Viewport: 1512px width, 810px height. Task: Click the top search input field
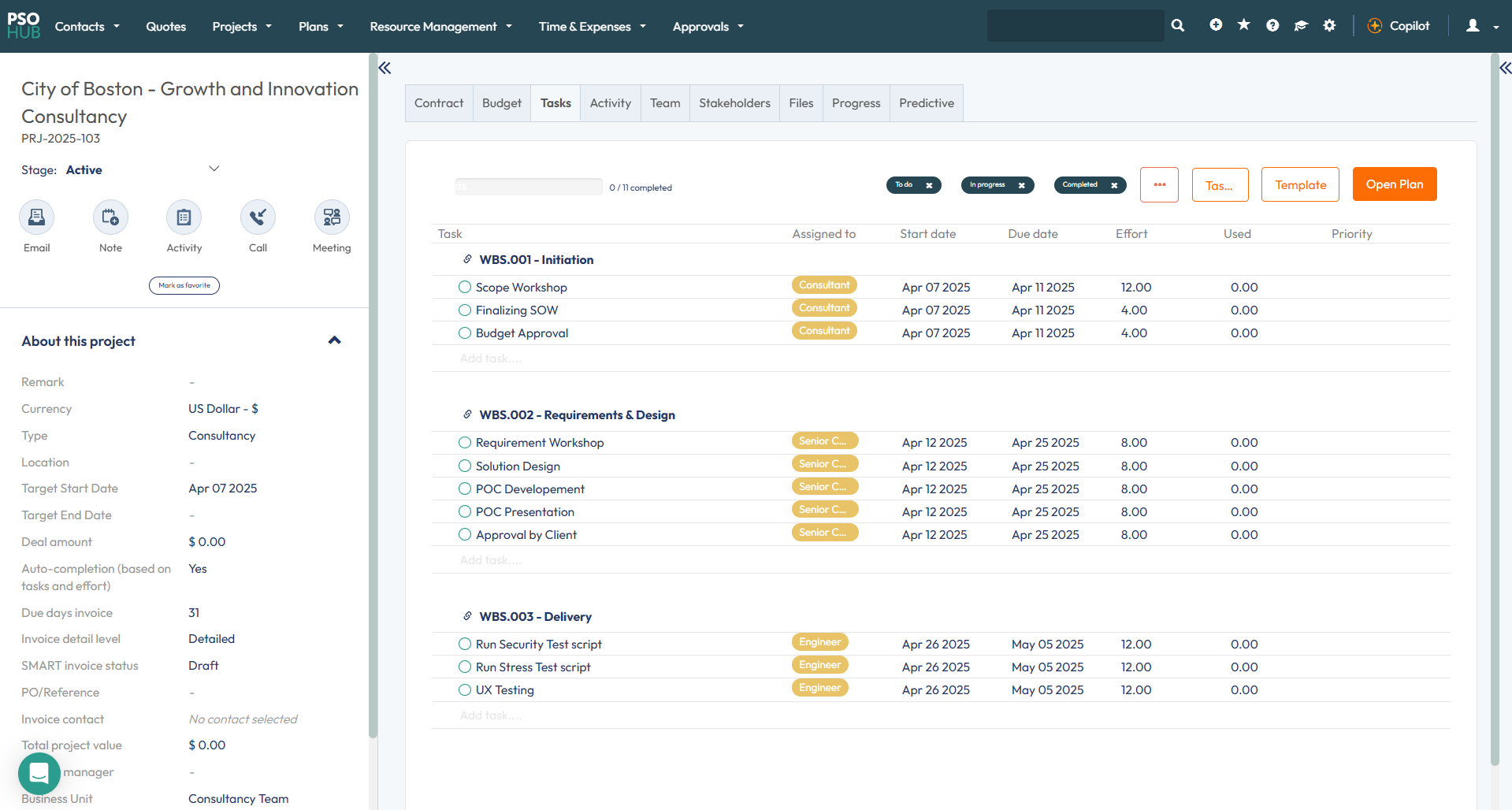pyautogui.click(x=1075, y=26)
